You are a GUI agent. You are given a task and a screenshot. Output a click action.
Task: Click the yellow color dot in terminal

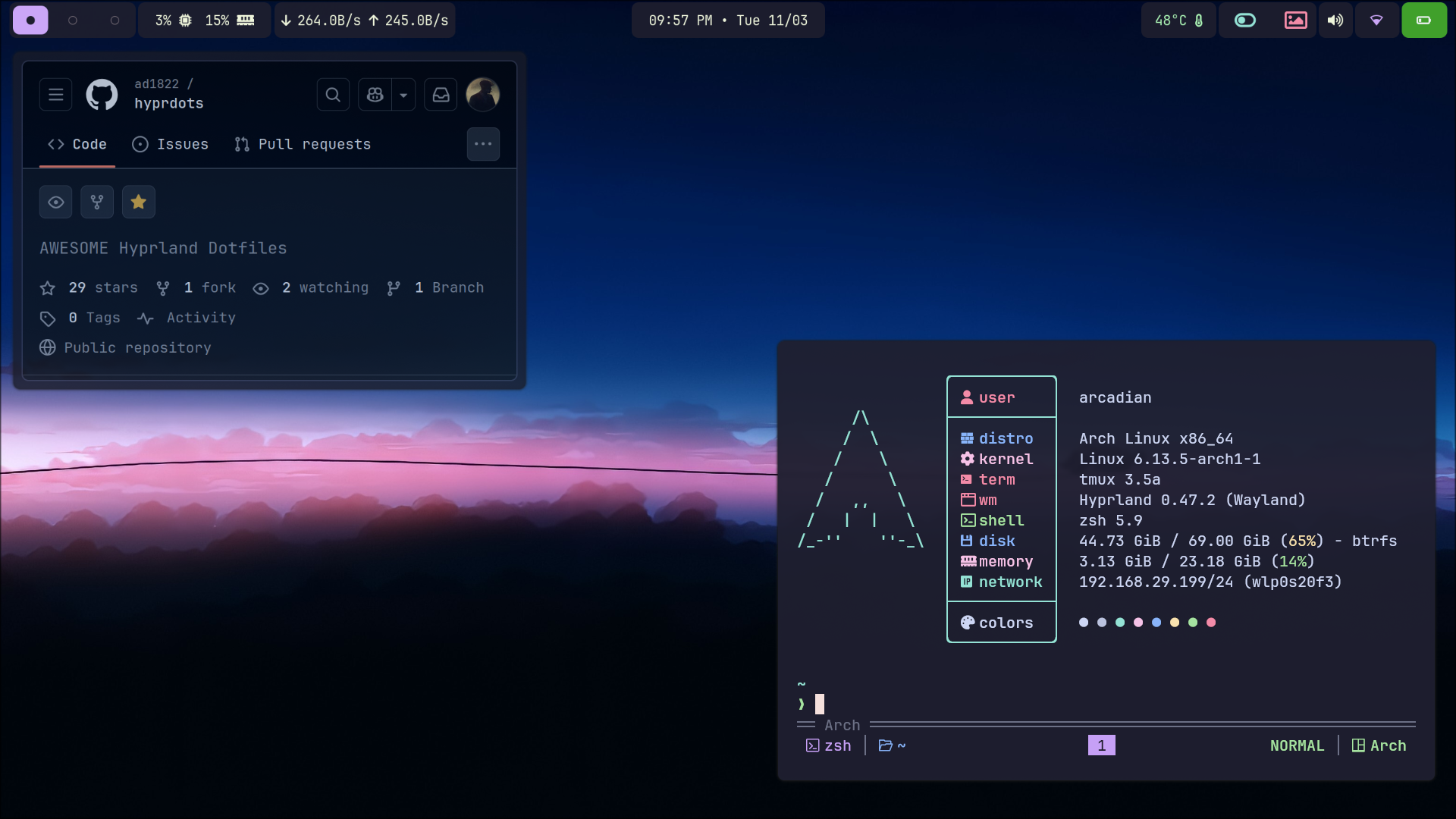[1175, 623]
